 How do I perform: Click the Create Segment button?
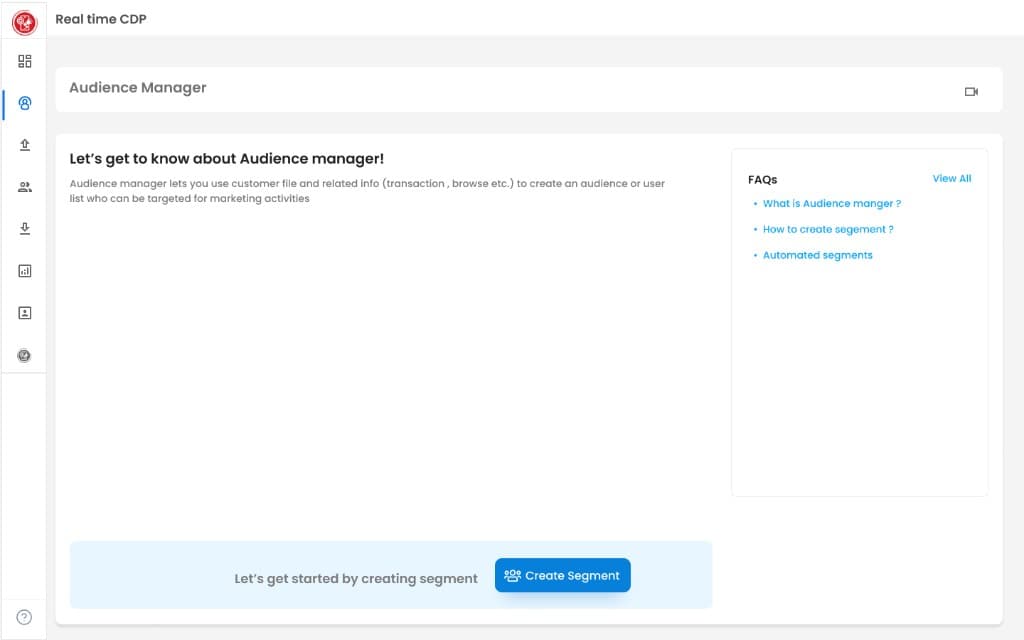[562, 575]
